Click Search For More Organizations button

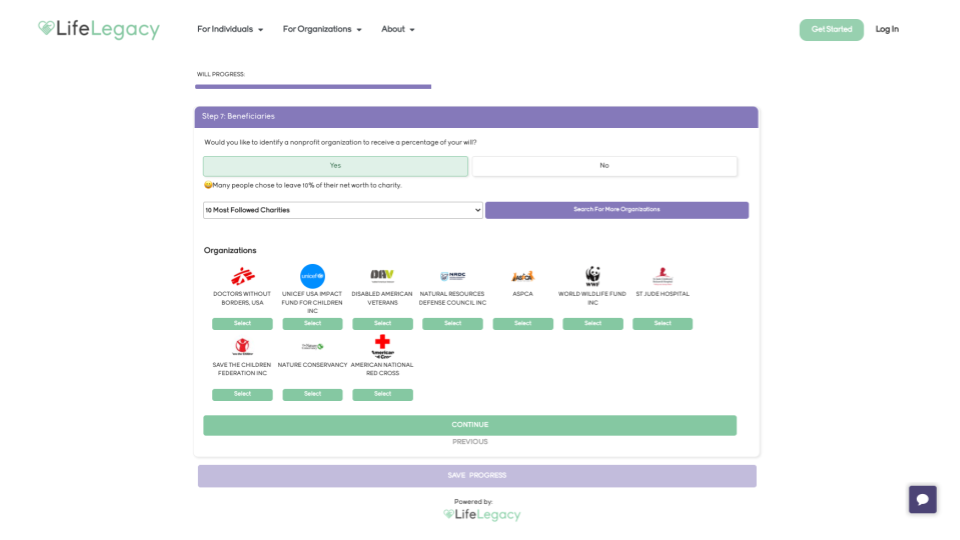pos(617,210)
